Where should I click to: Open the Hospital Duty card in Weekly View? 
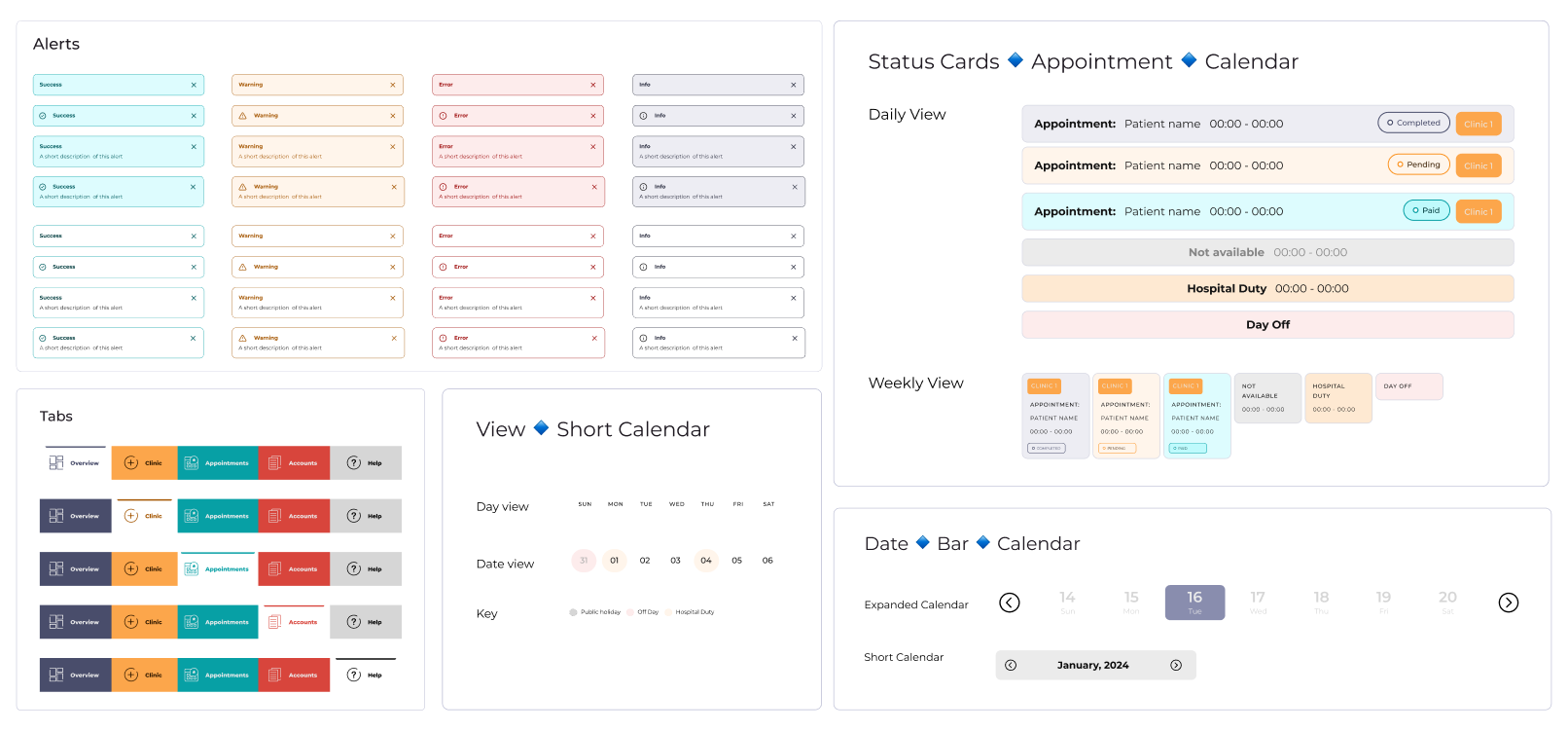click(1337, 398)
